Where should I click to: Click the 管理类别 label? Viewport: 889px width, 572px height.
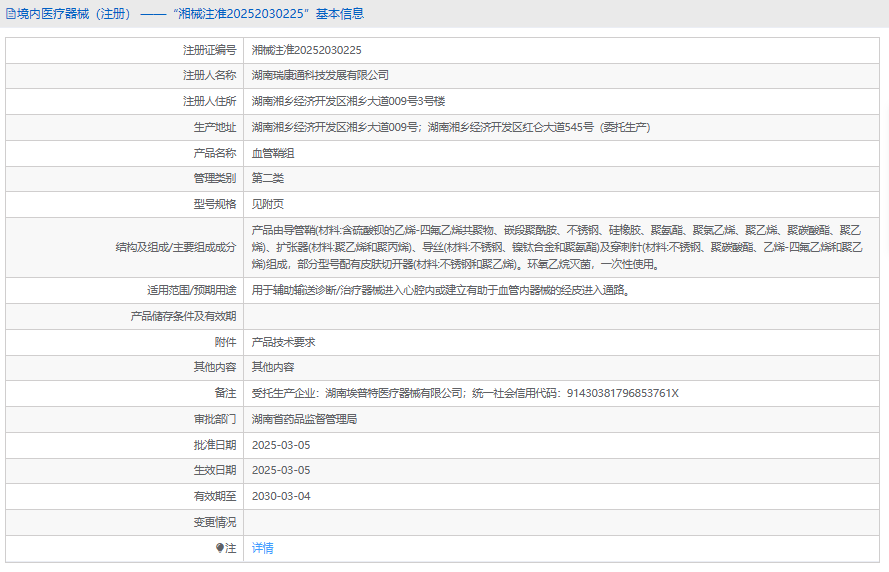point(215,179)
